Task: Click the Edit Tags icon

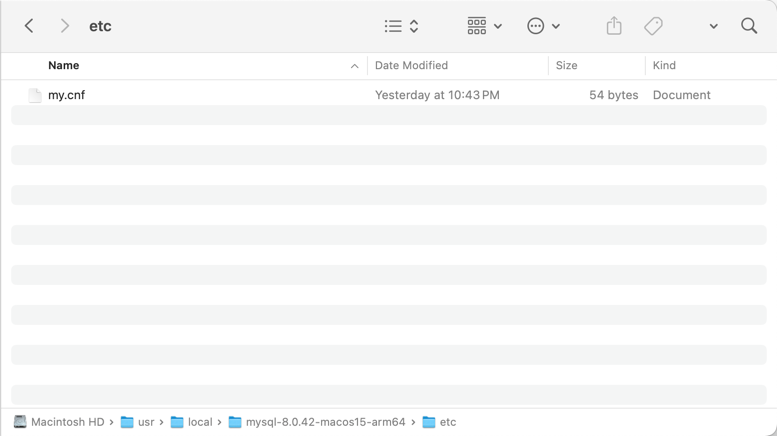Action: coord(653,26)
